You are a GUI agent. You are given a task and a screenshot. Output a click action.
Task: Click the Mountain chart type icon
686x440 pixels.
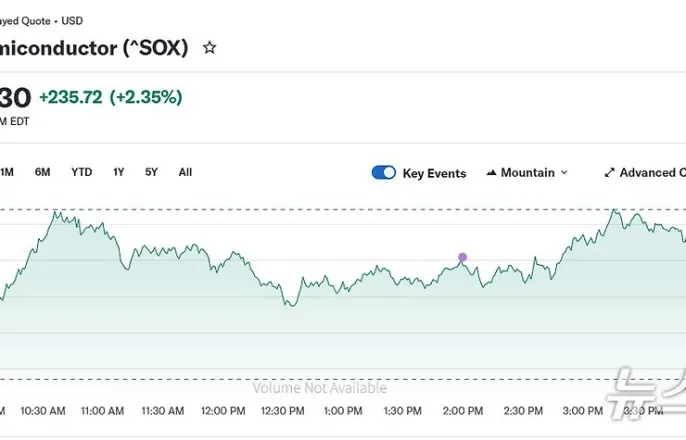click(491, 173)
